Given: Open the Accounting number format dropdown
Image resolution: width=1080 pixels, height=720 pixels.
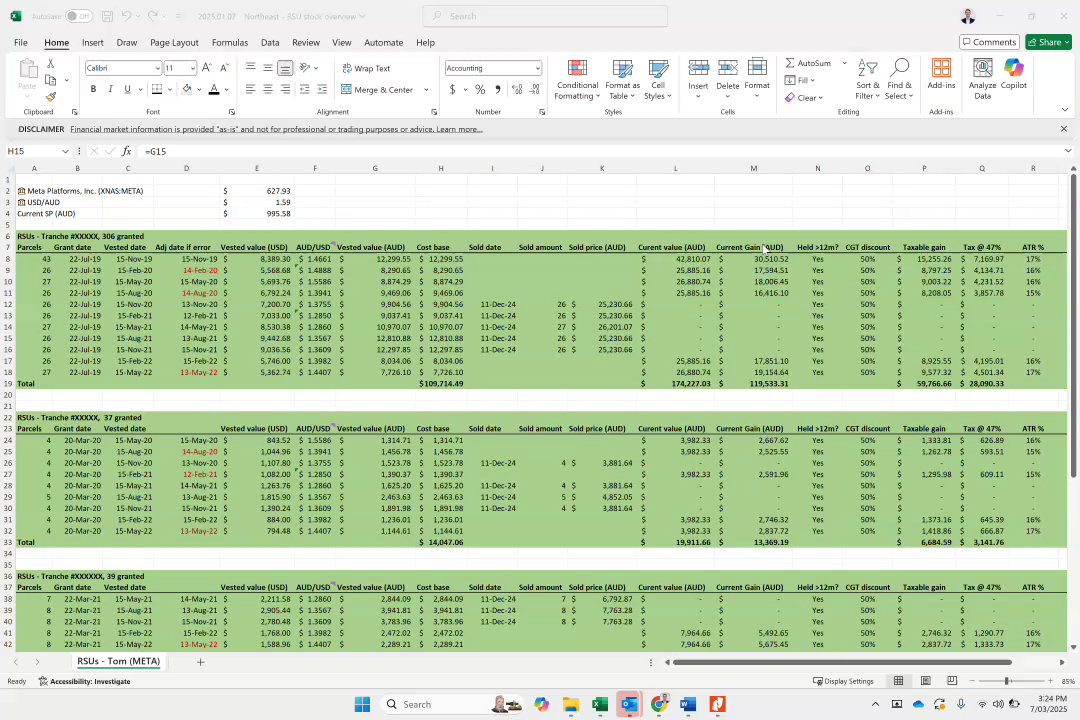Looking at the screenshot, I should (537, 68).
